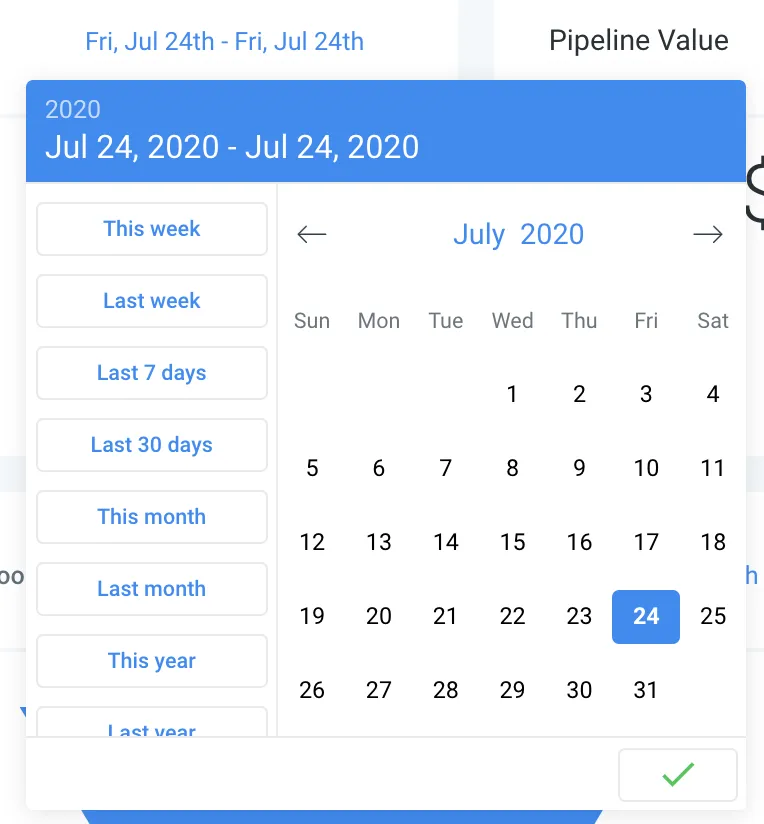This screenshot has height=824, width=764.
Task: Select the 'This week' preset
Action: pyautogui.click(x=152, y=229)
